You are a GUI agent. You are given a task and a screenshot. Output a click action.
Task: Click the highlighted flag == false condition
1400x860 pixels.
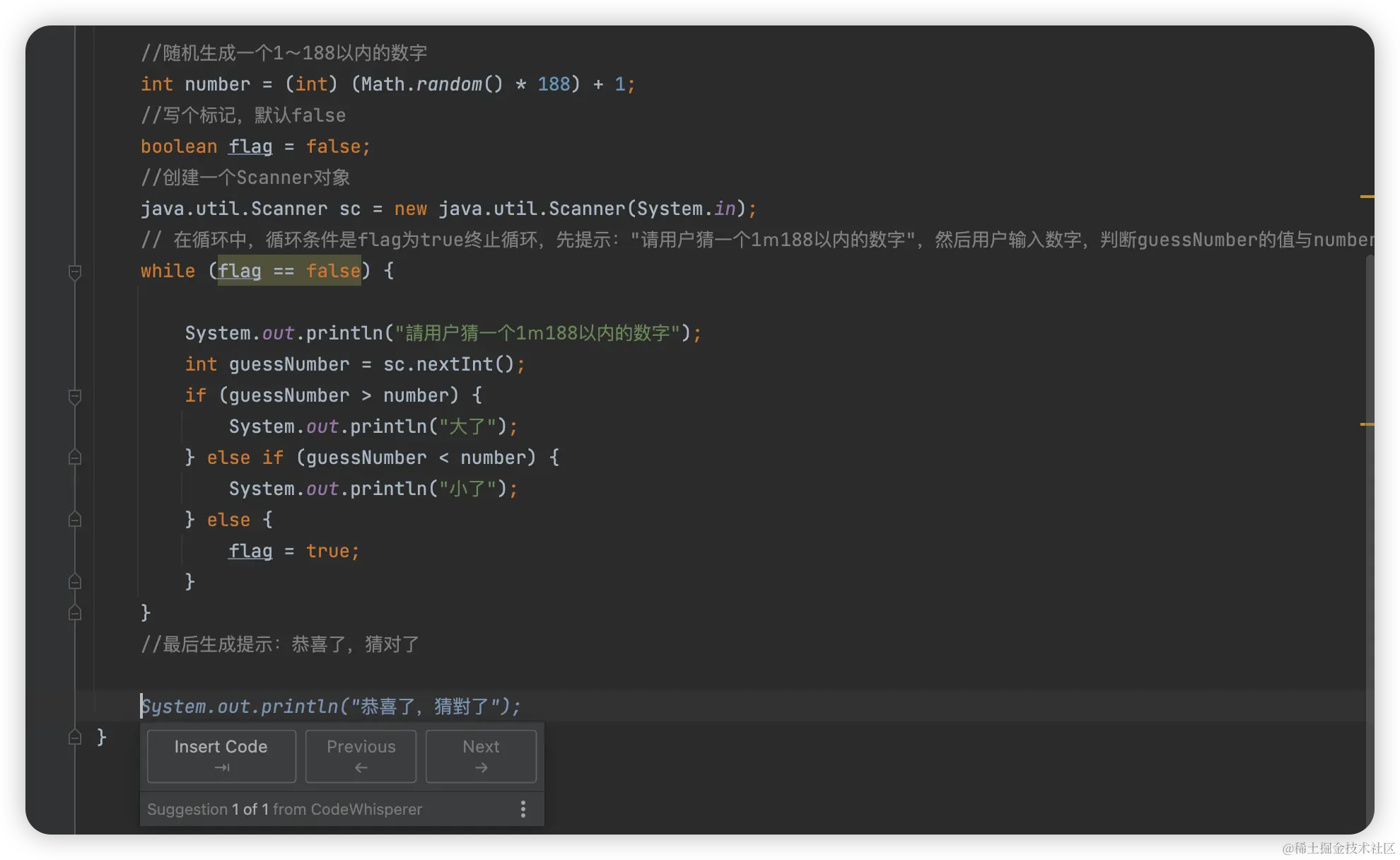coord(288,271)
